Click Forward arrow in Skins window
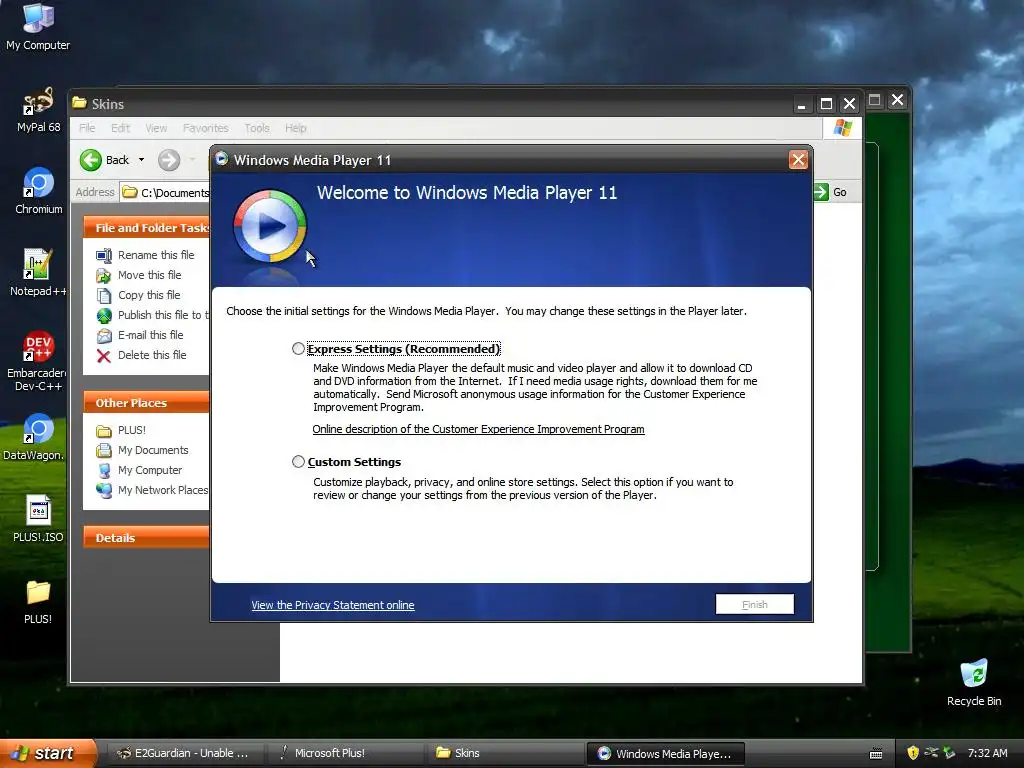Image resolution: width=1024 pixels, height=768 pixels. [x=169, y=160]
